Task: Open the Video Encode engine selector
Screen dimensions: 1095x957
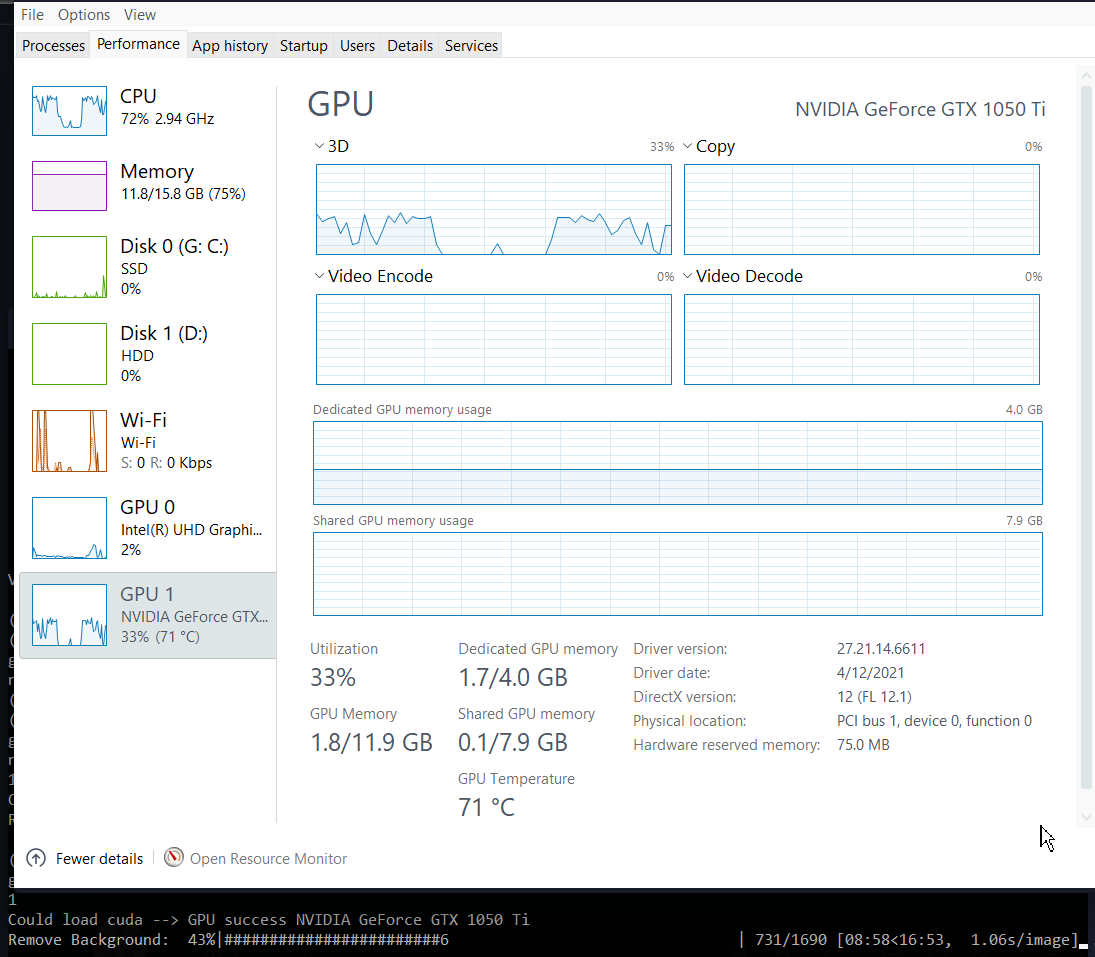Action: point(318,276)
